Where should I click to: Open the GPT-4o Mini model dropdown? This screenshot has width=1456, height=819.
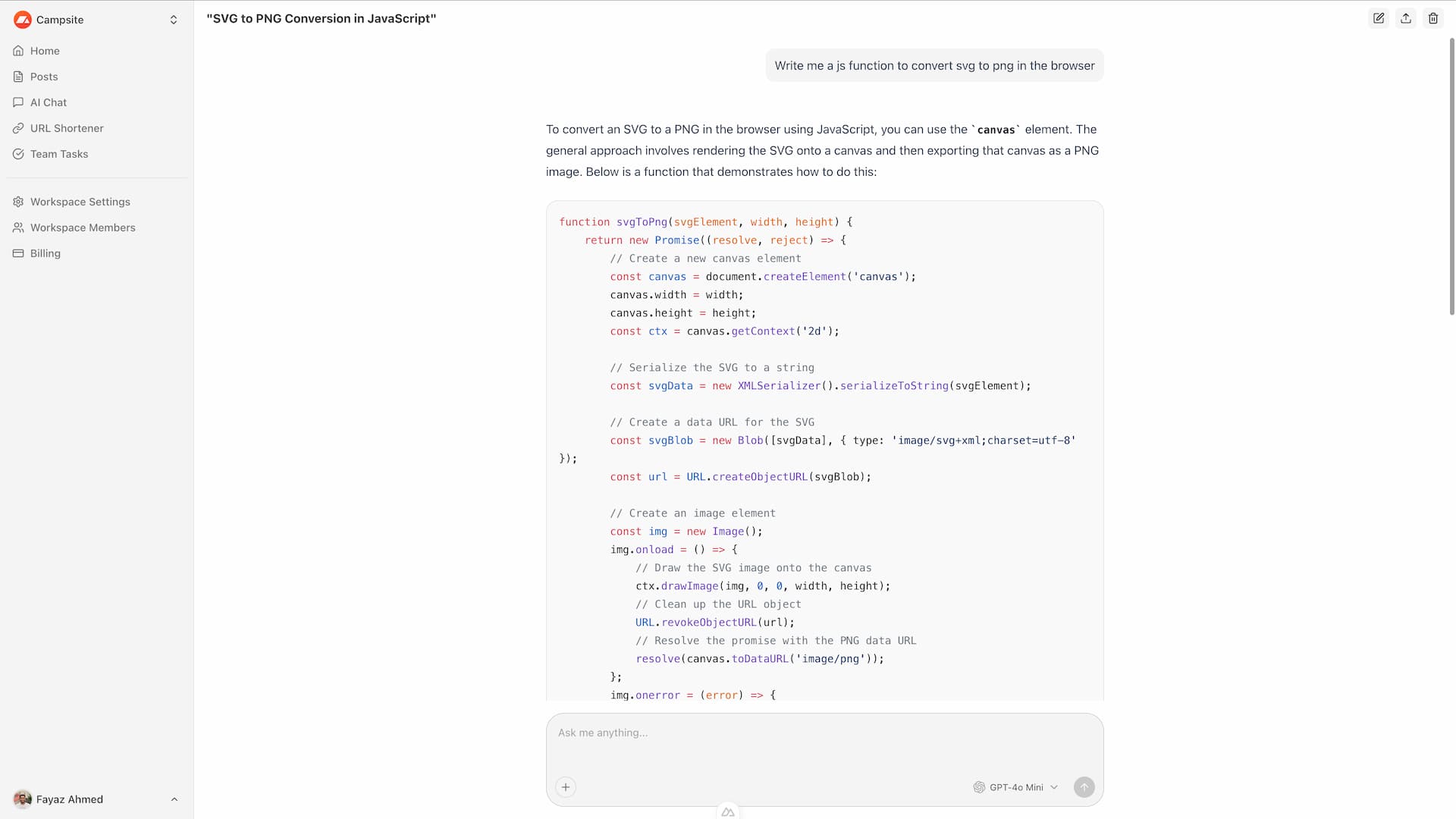[1015, 787]
